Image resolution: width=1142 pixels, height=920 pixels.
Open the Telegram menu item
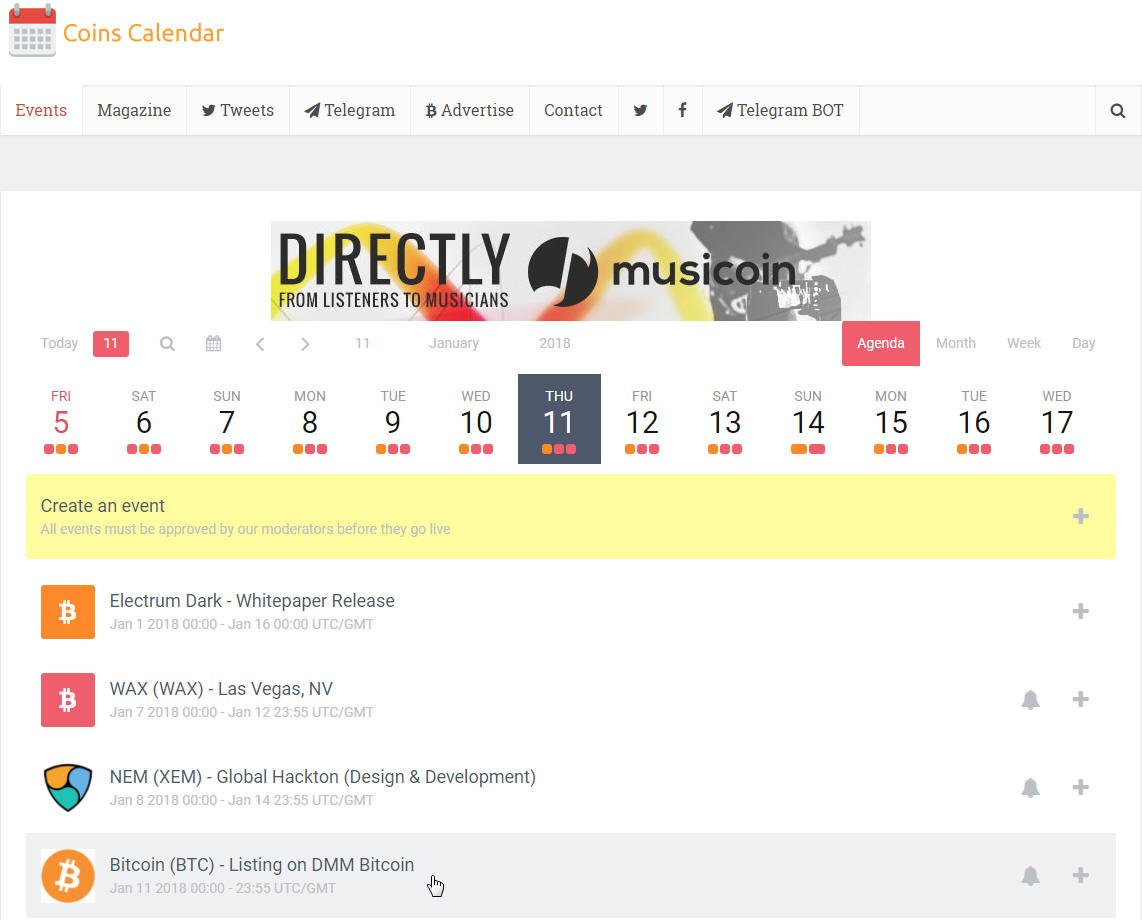pos(350,111)
